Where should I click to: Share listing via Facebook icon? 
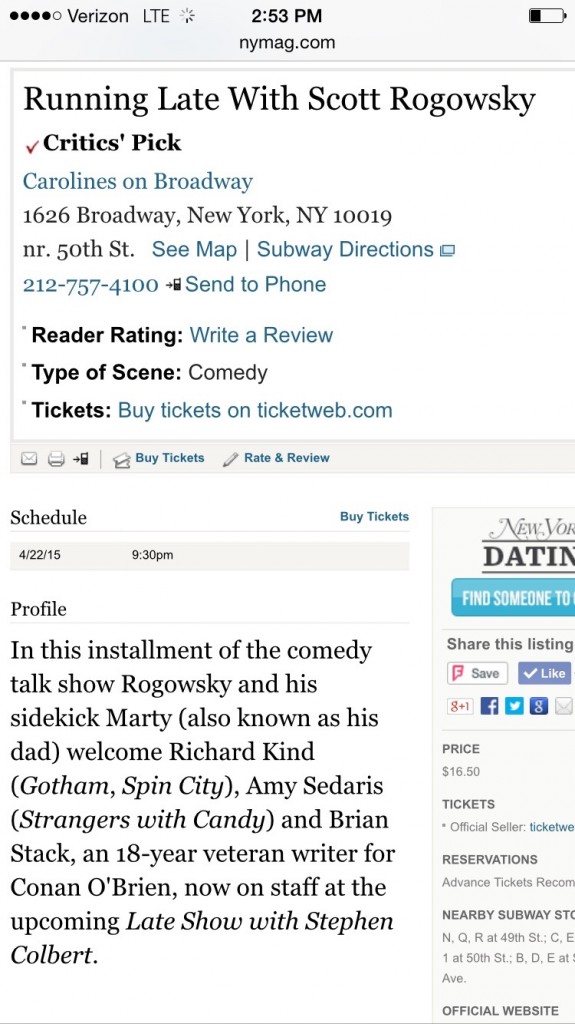(x=489, y=706)
